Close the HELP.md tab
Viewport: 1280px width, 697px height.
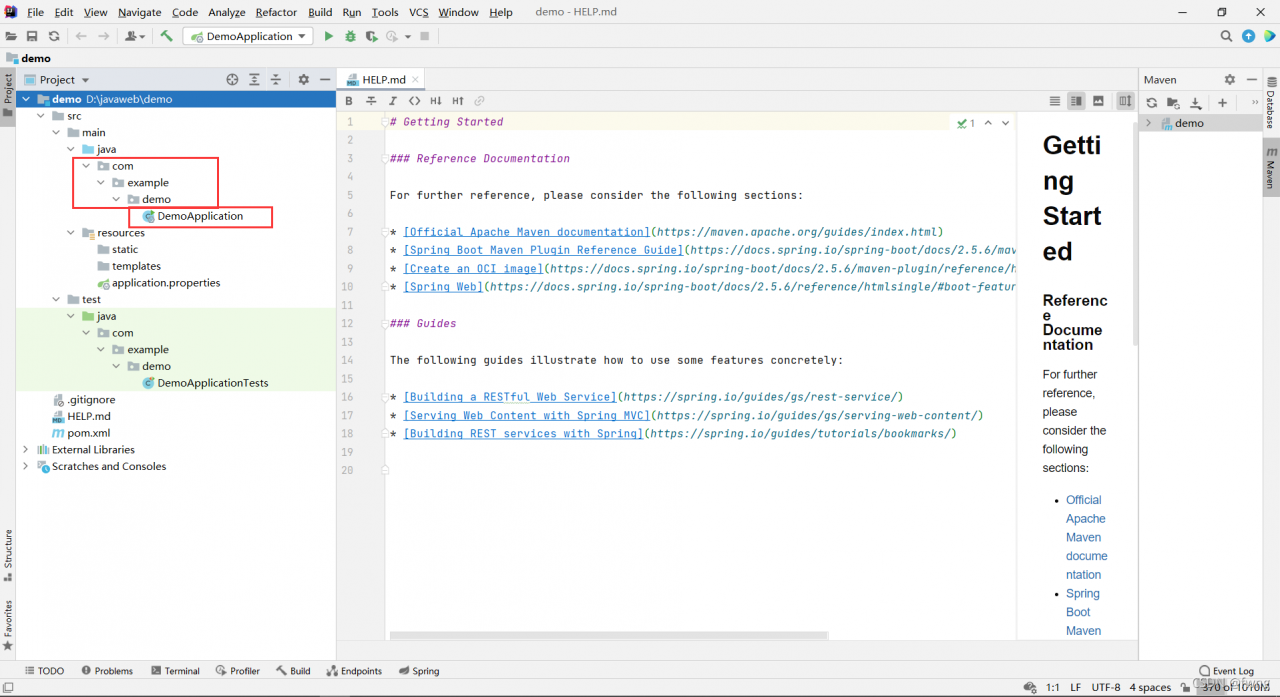(416, 79)
